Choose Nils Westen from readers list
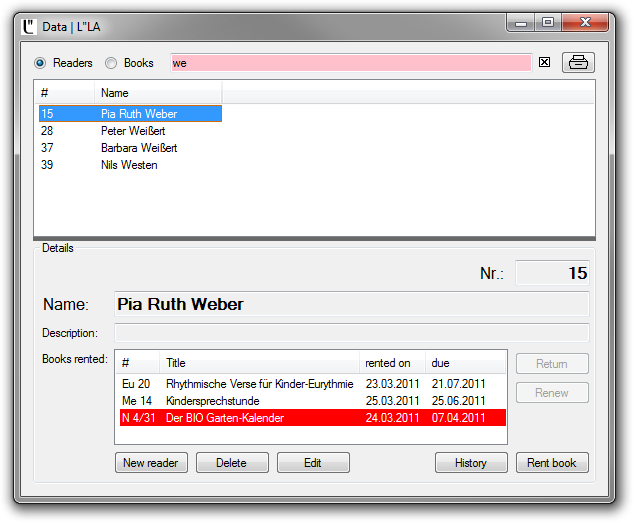 pyautogui.click(x=128, y=165)
